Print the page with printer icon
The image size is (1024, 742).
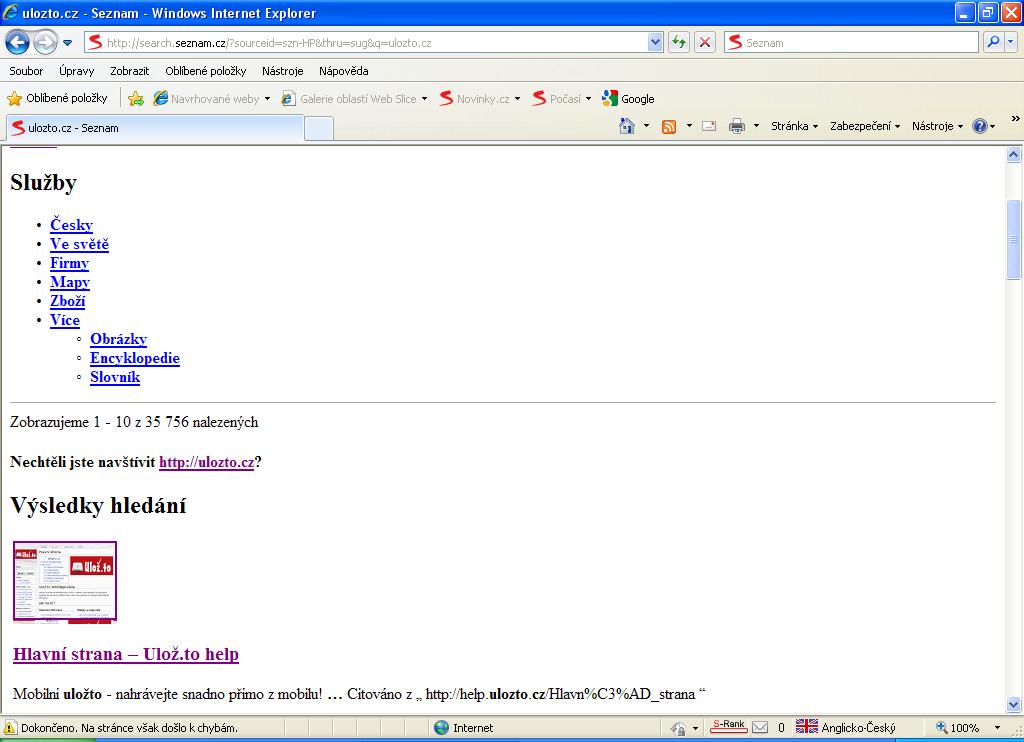click(737, 126)
